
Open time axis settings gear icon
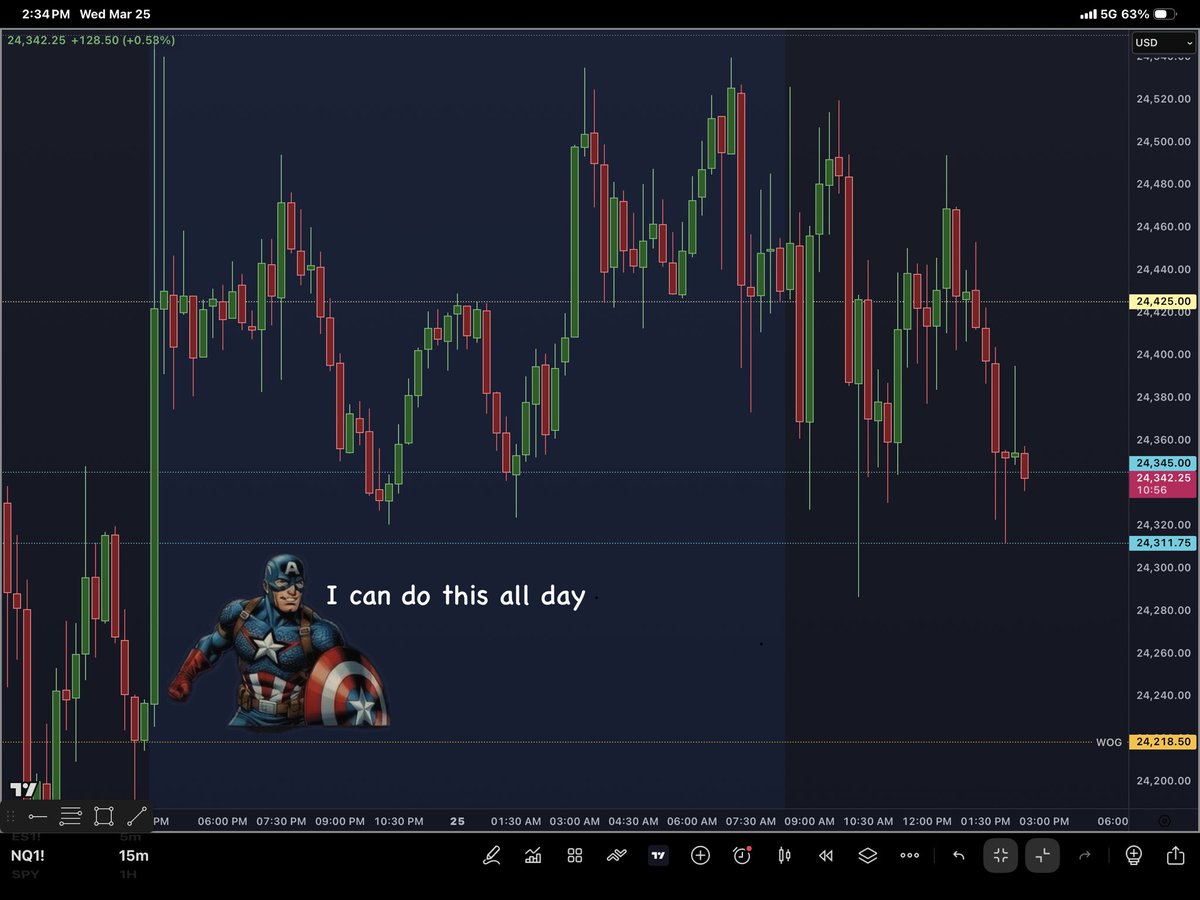click(x=1164, y=821)
